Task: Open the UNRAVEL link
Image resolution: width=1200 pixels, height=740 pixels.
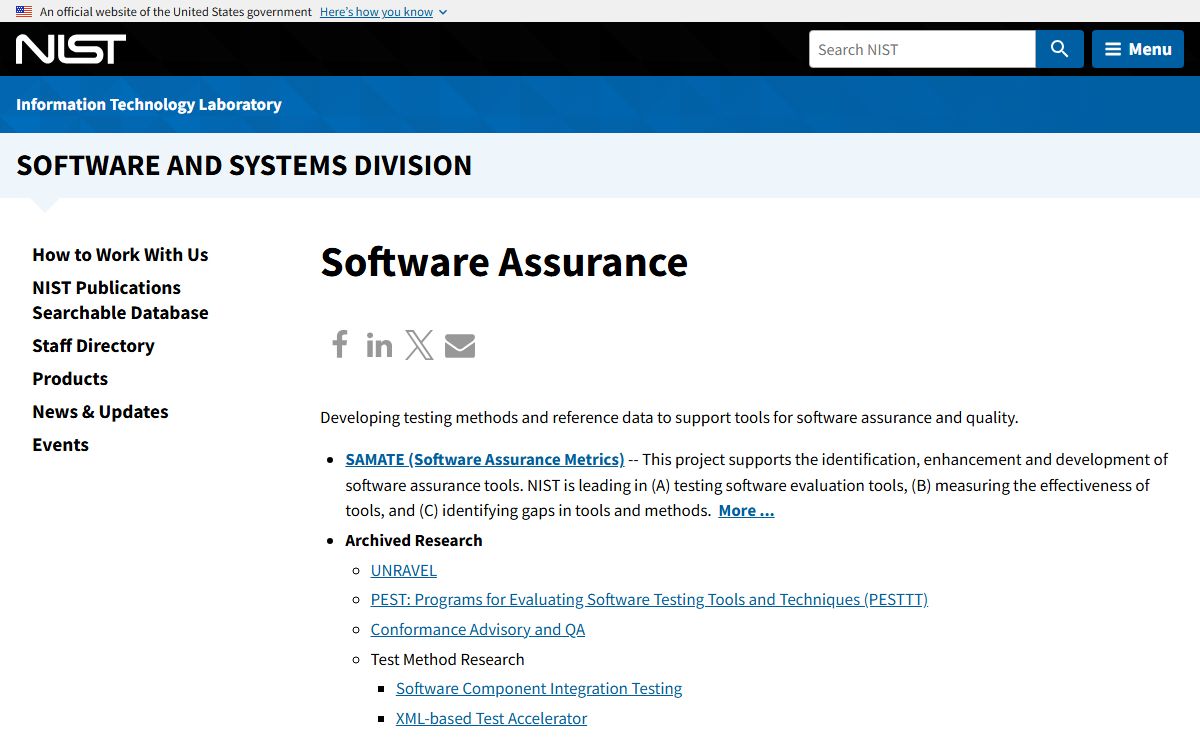Action: [404, 570]
